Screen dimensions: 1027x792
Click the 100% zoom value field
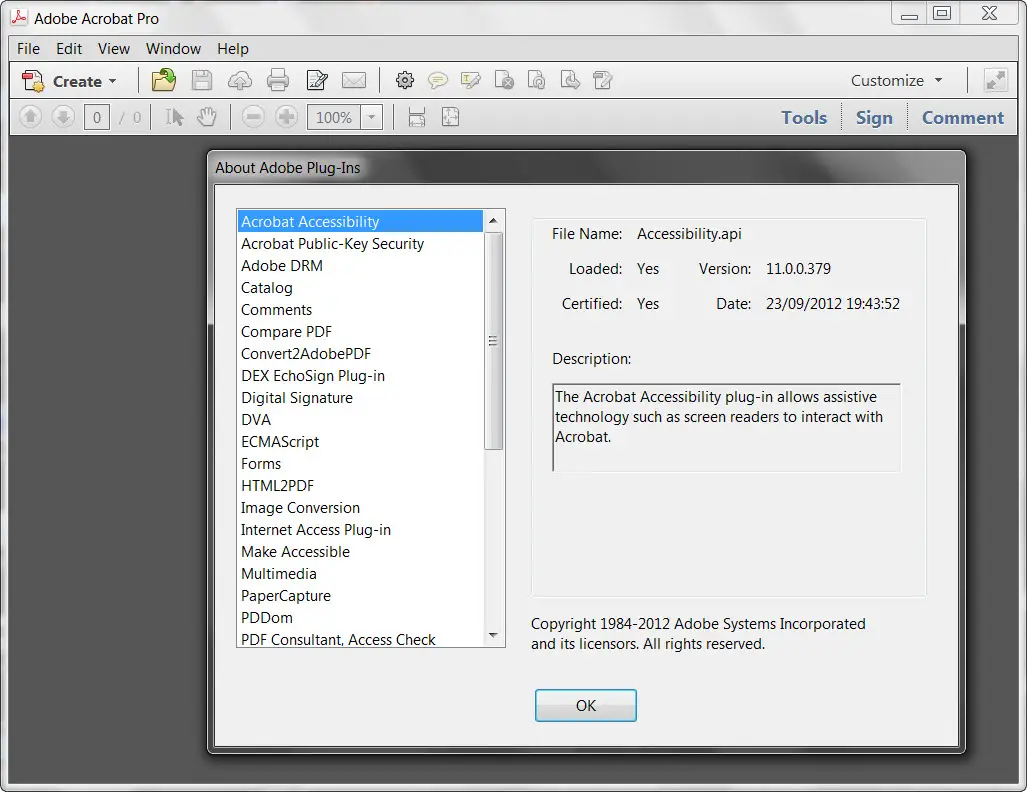(334, 117)
